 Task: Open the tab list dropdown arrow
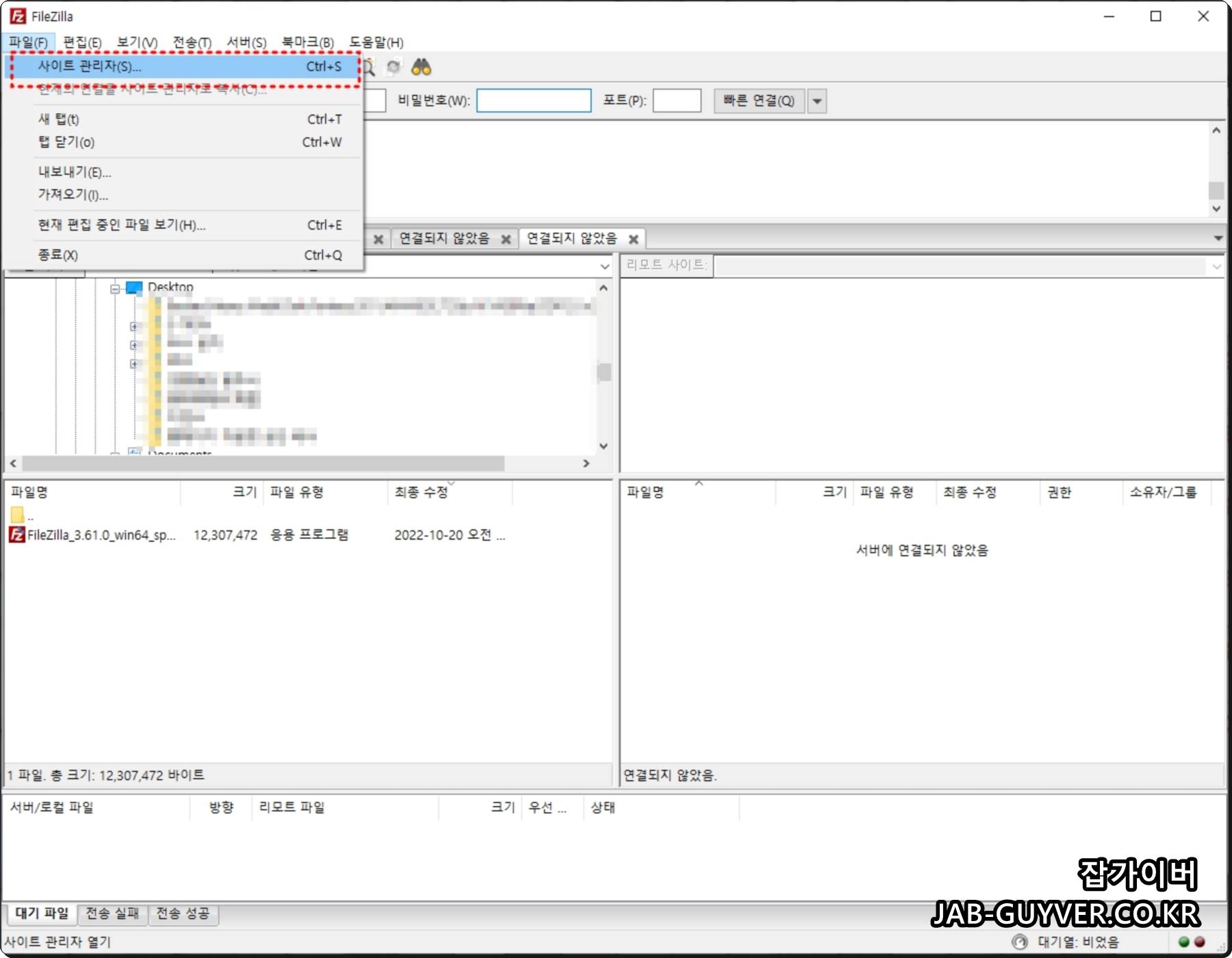[1218, 238]
